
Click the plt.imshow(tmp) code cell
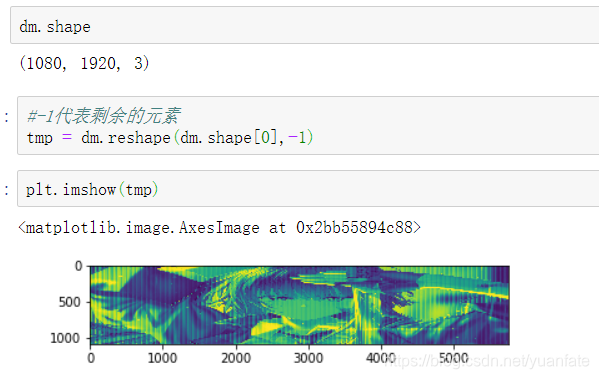308,189
